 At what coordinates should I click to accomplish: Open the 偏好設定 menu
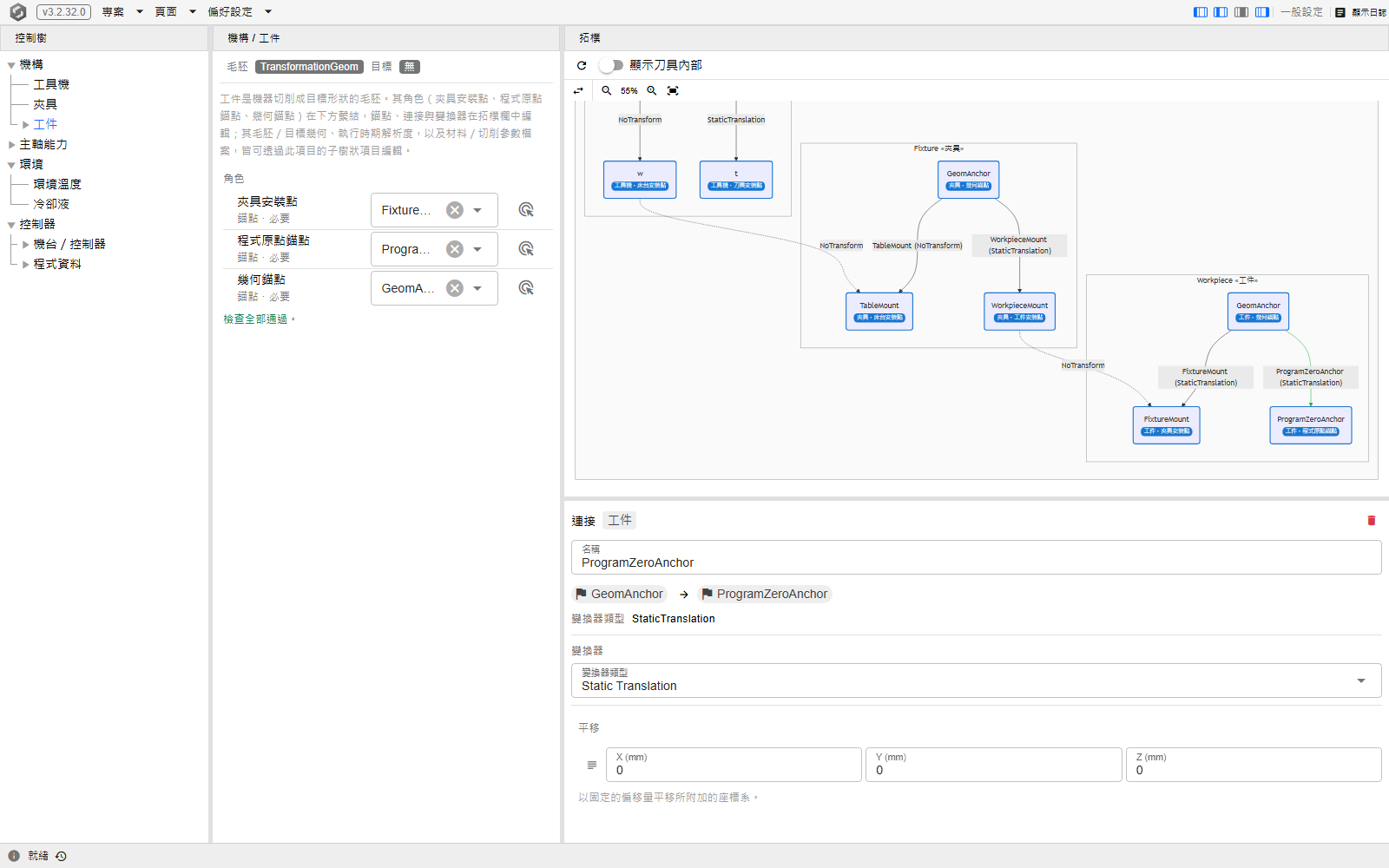click(x=240, y=12)
